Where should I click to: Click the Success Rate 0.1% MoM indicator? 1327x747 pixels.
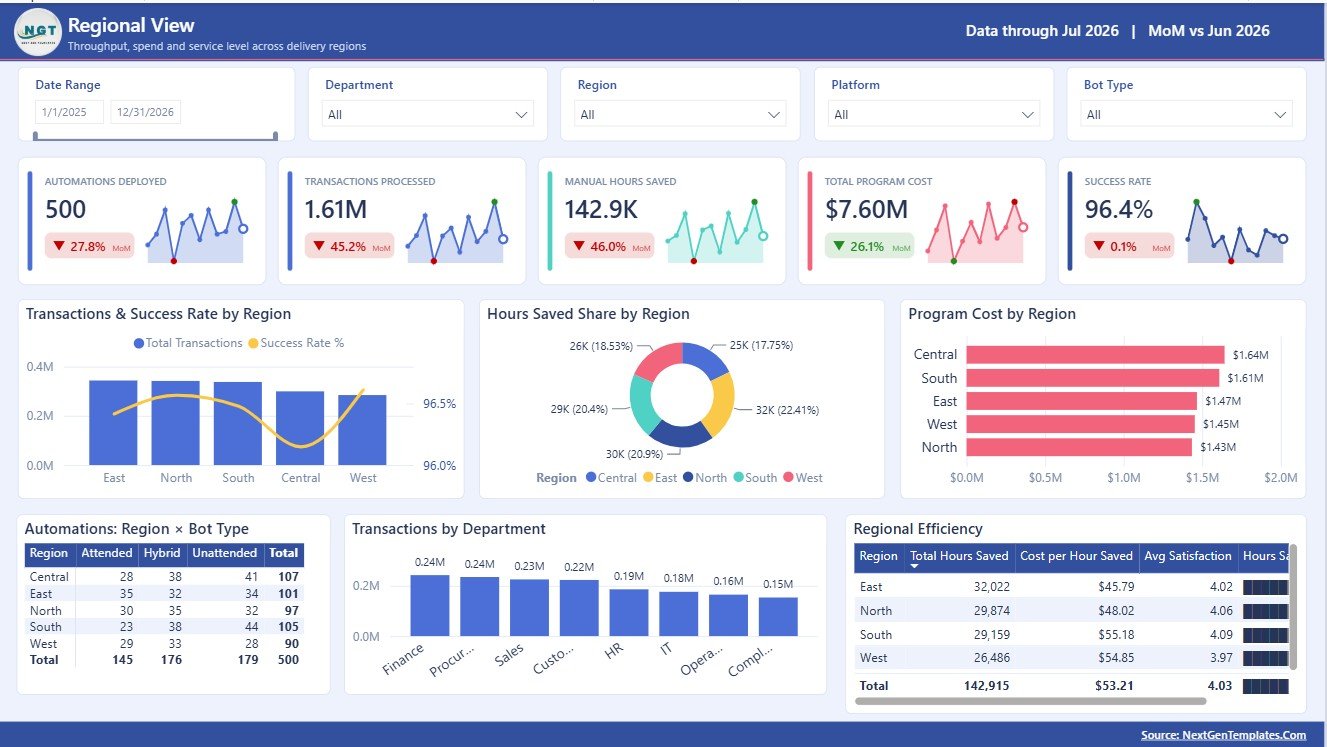click(1129, 246)
